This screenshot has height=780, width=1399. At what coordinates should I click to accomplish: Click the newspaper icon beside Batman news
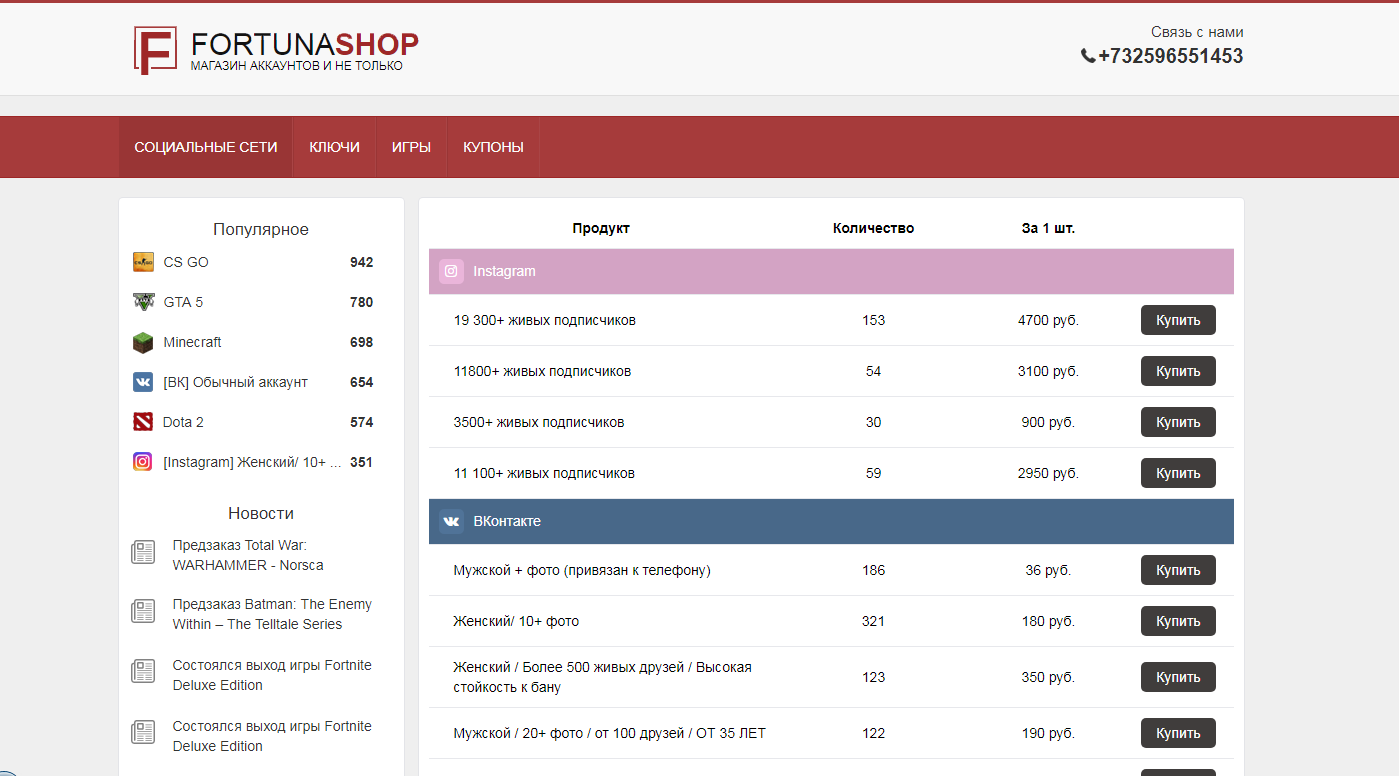143,610
